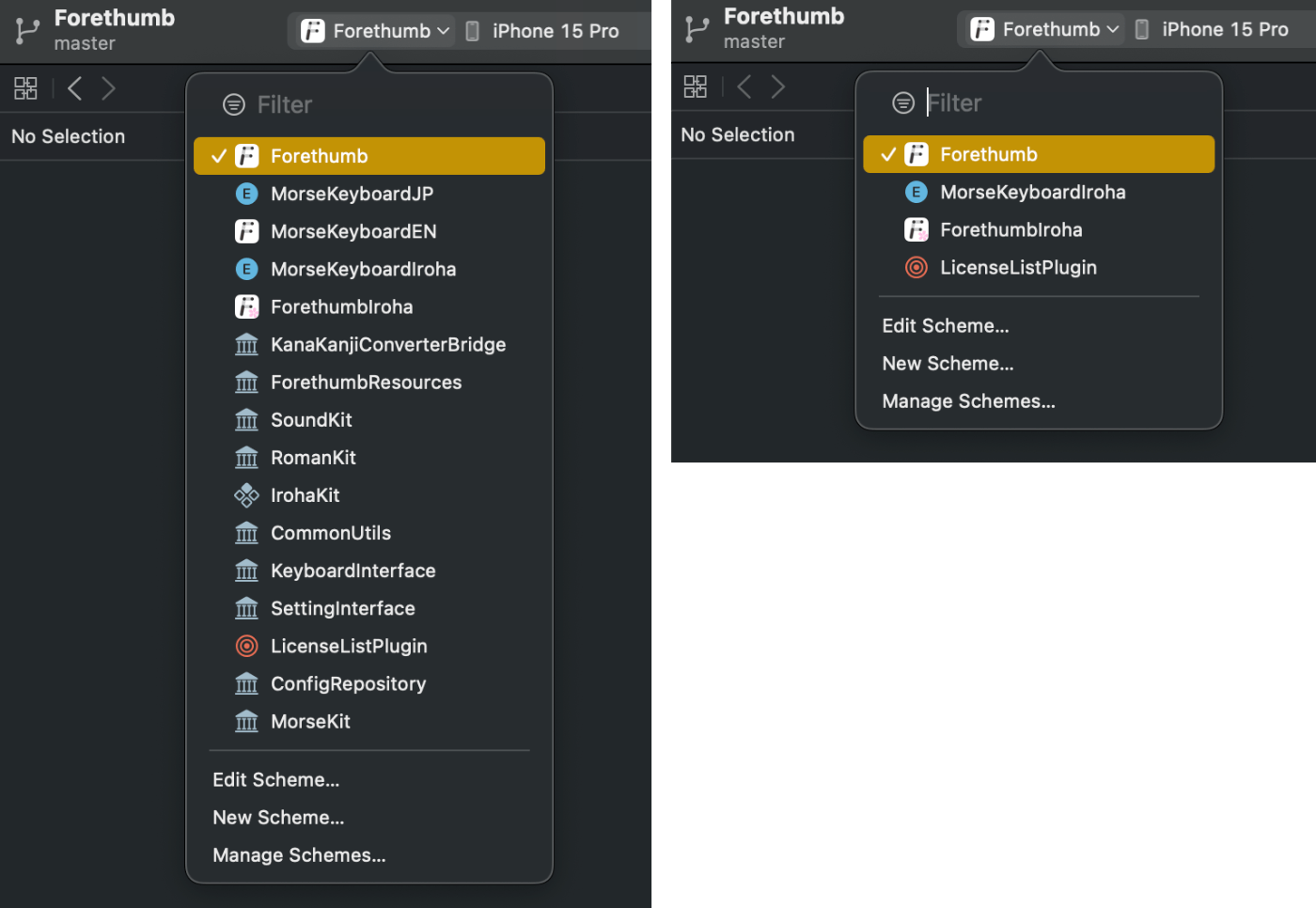Select CommonUtils scheme
The image size is (1316, 908).
[369, 533]
